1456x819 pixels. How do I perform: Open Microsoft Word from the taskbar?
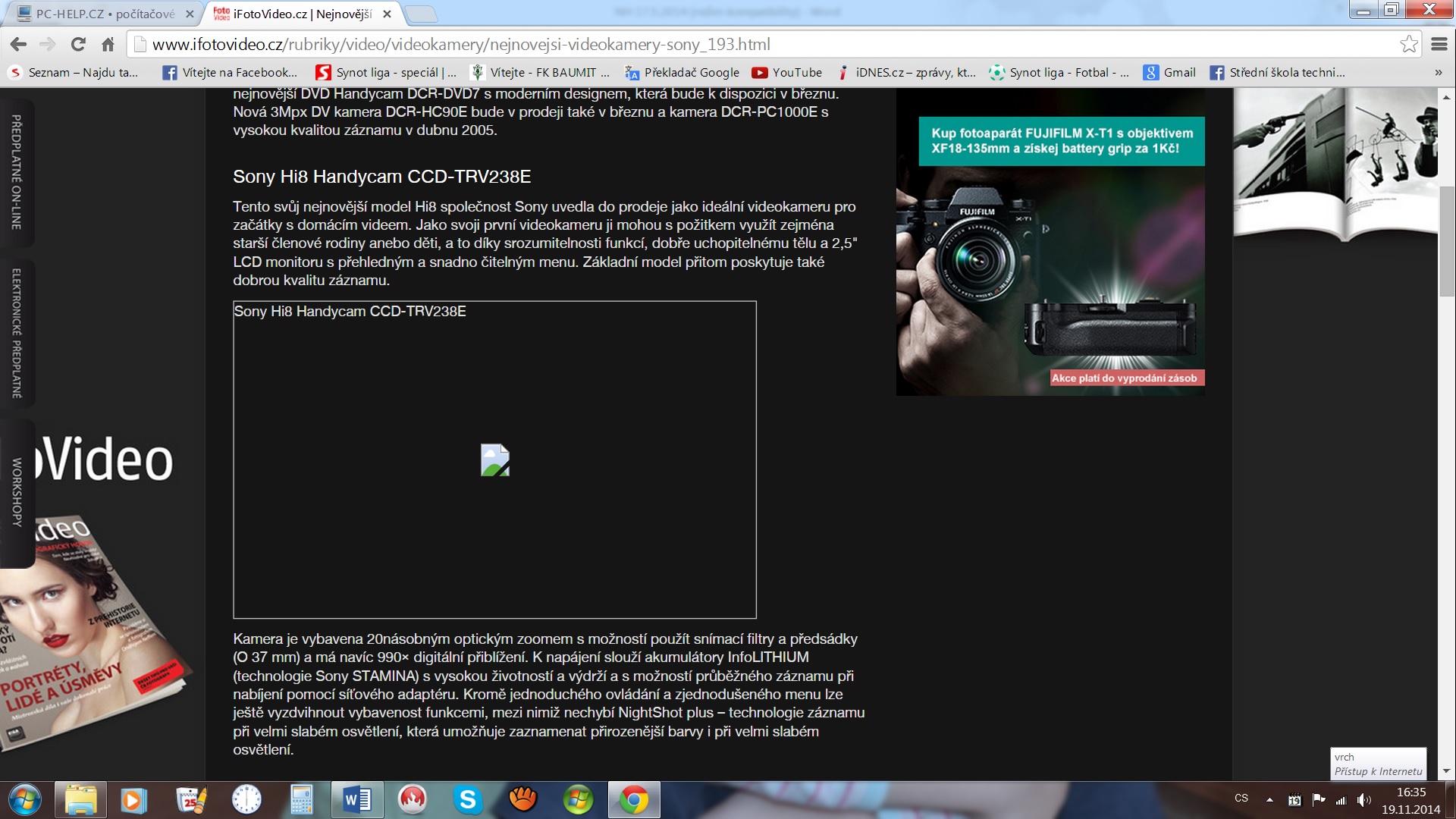point(357,799)
